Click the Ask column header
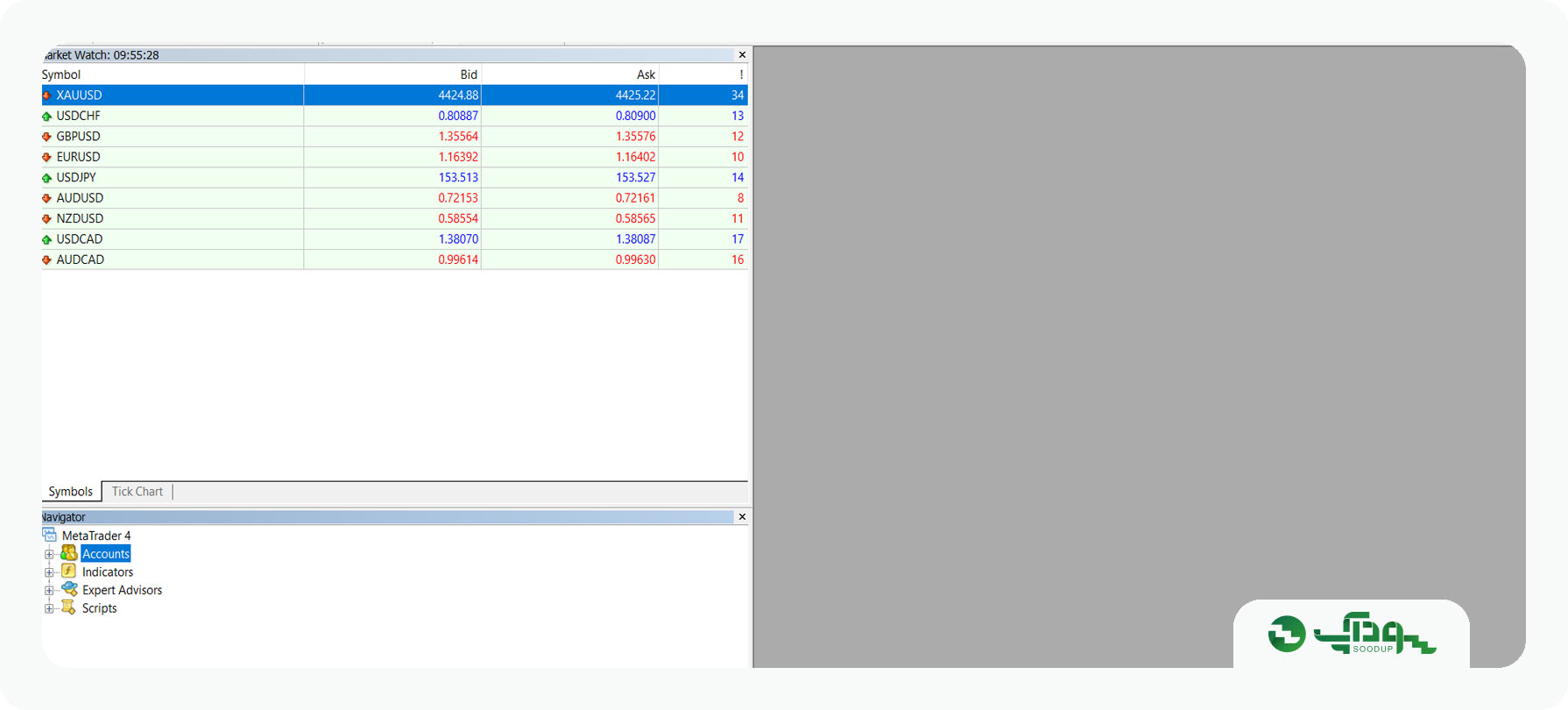 click(570, 75)
